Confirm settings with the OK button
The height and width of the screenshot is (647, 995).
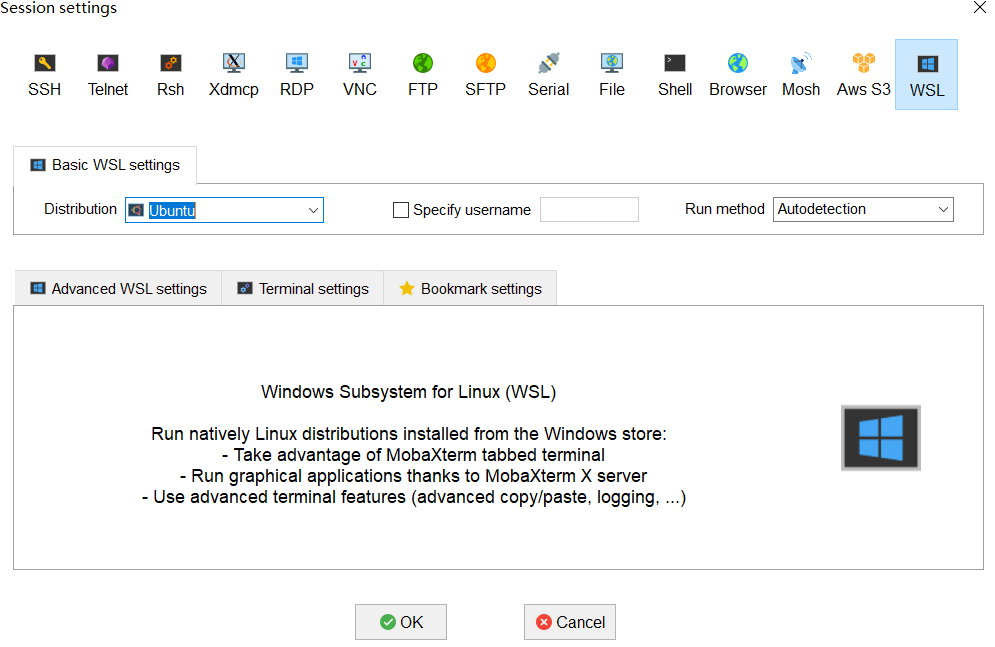coord(400,621)
